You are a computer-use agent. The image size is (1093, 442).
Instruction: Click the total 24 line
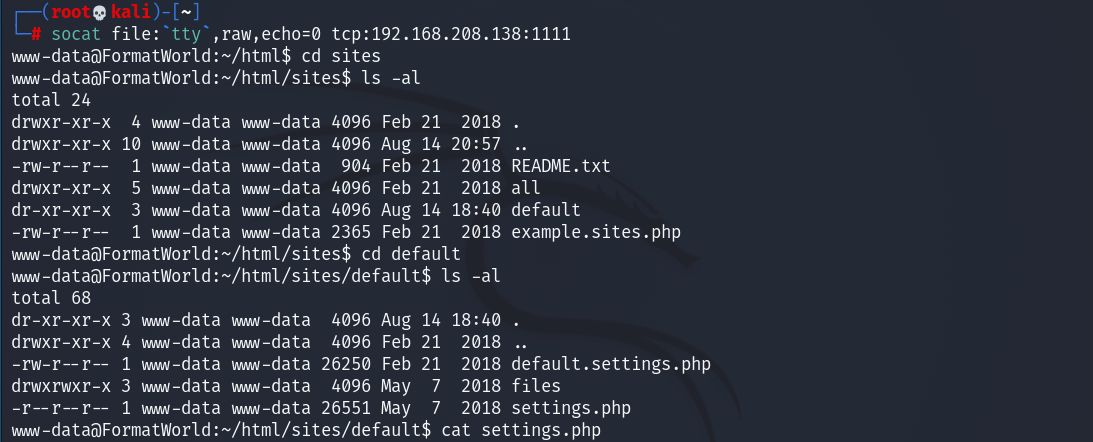[51, 100]
